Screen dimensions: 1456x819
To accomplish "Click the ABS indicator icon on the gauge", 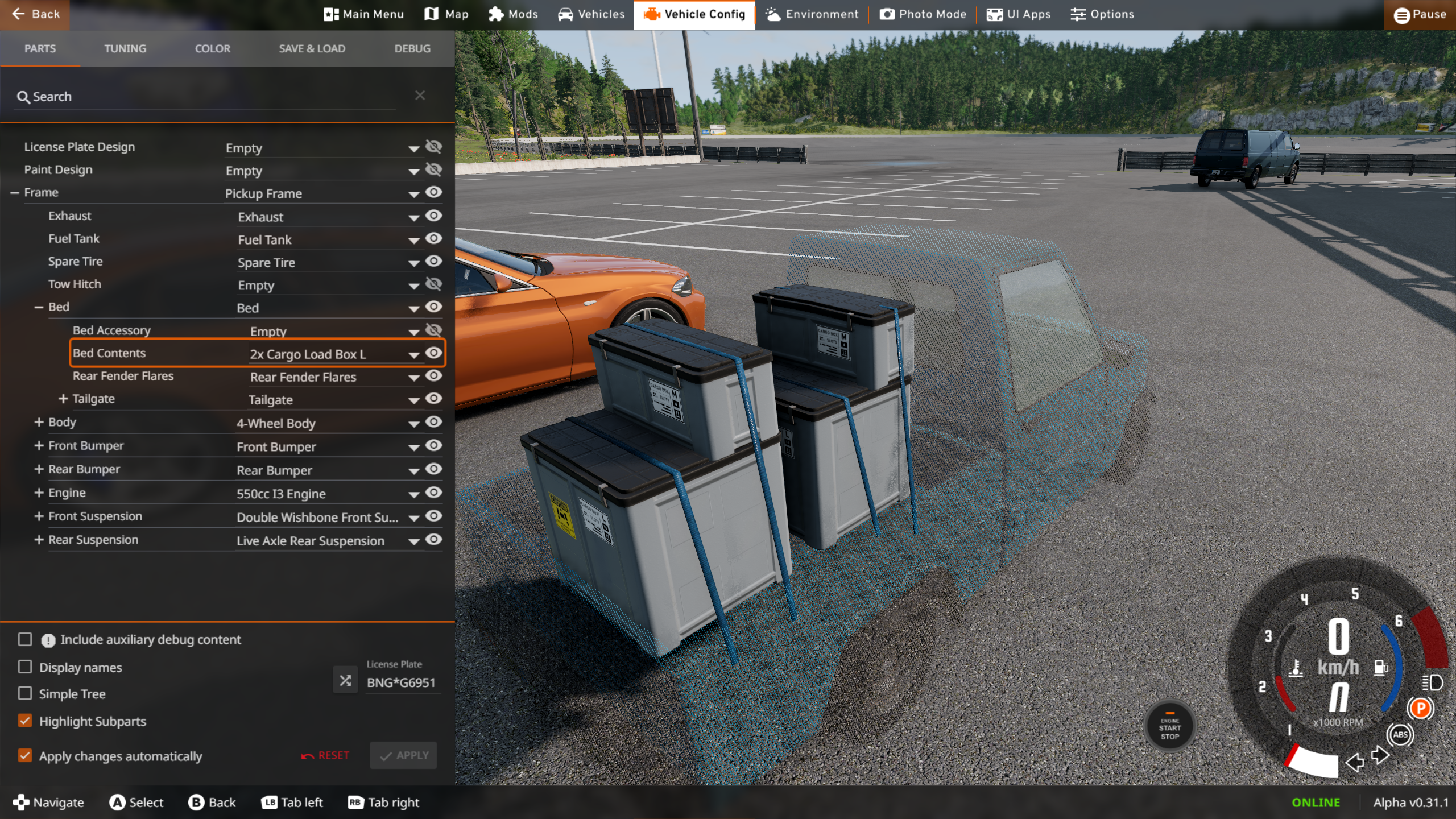I will [1400, 734].
